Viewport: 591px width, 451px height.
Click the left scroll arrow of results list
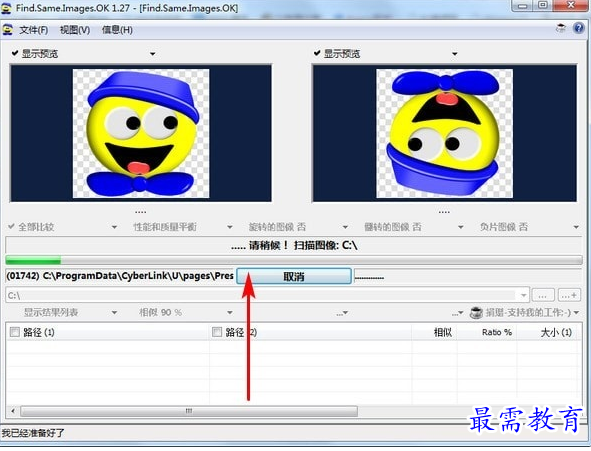(13, 411)
